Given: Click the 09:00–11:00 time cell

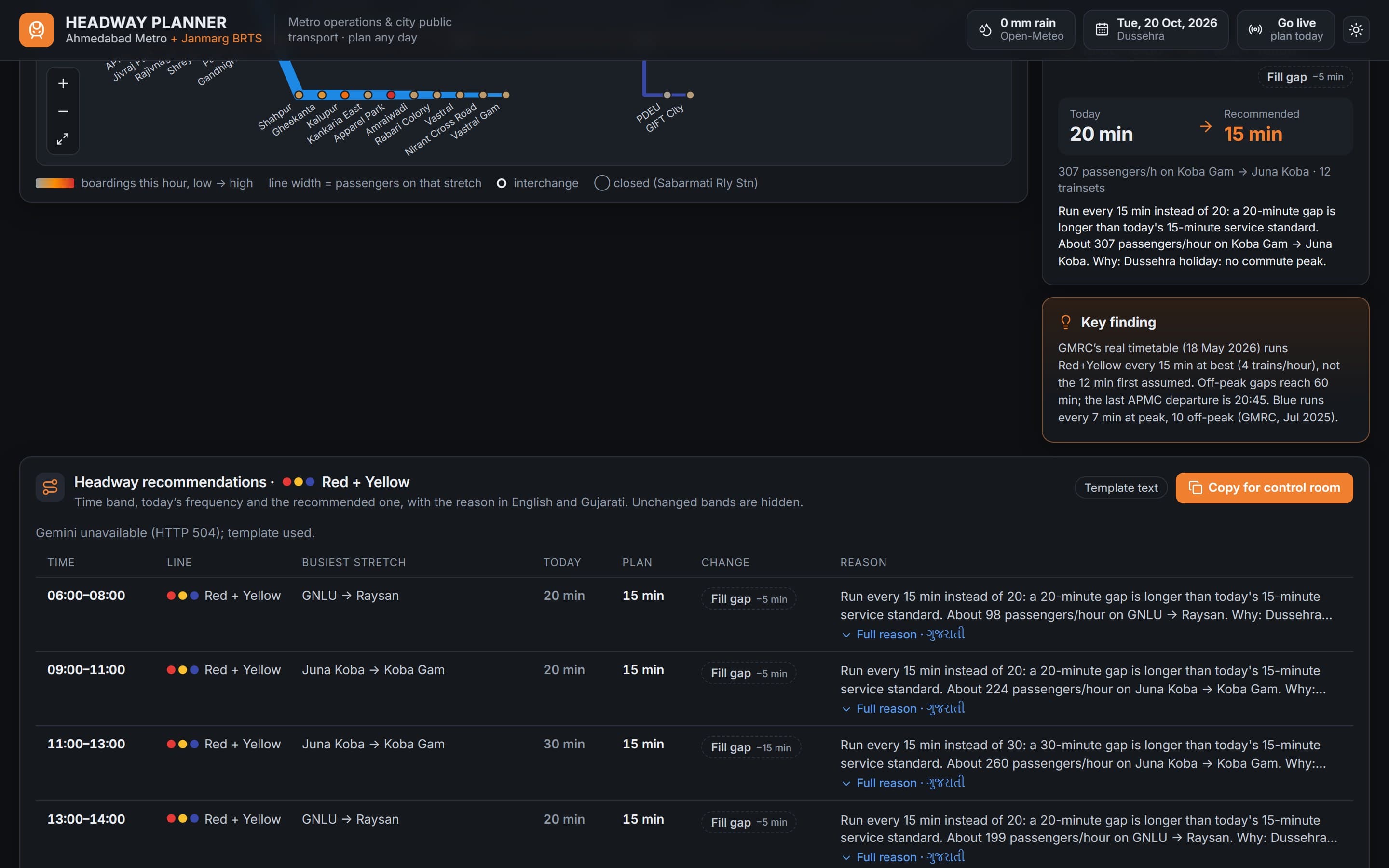Looking at the screenshot, I should coord(86,670).
